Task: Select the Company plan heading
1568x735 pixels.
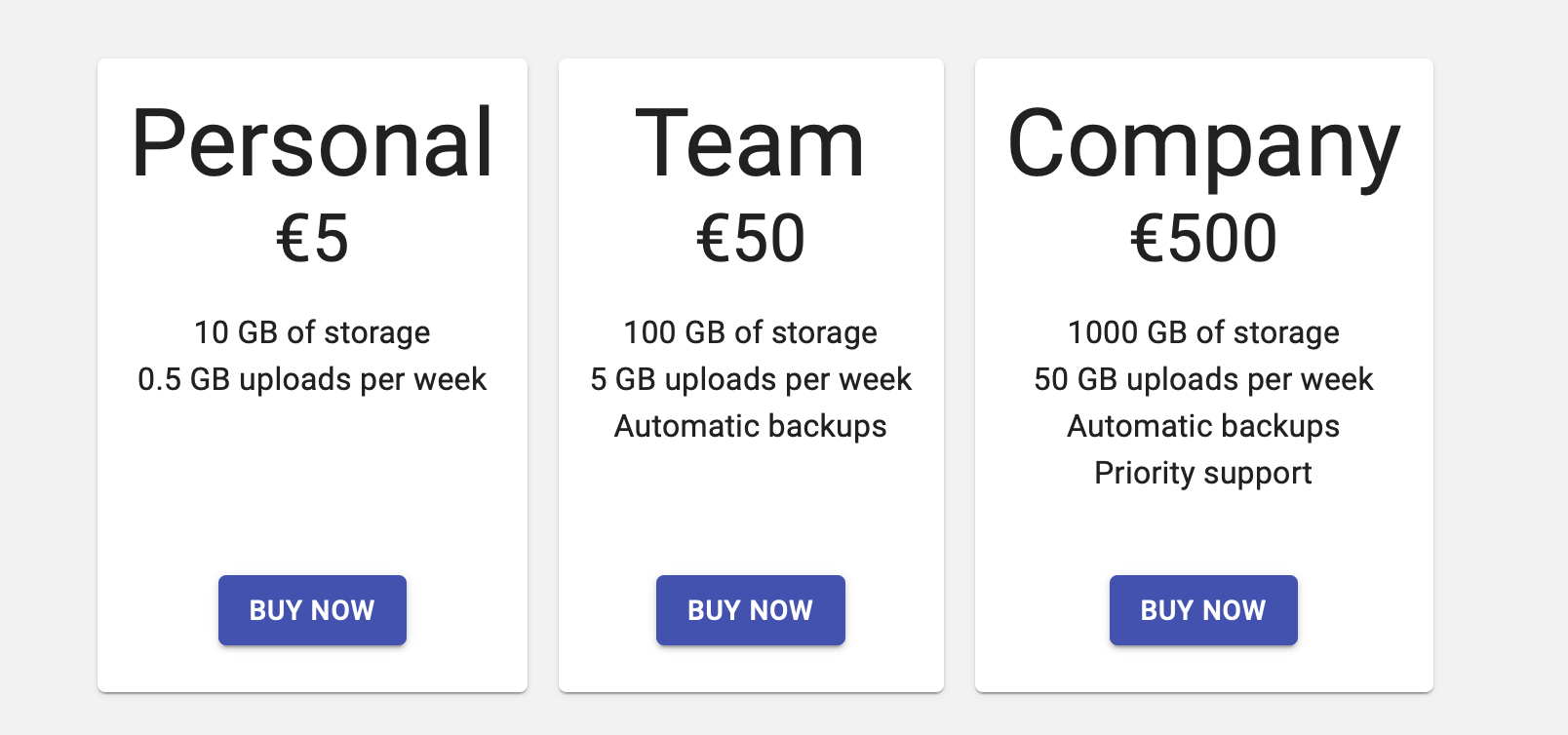Action: (x=1203, y=146)
